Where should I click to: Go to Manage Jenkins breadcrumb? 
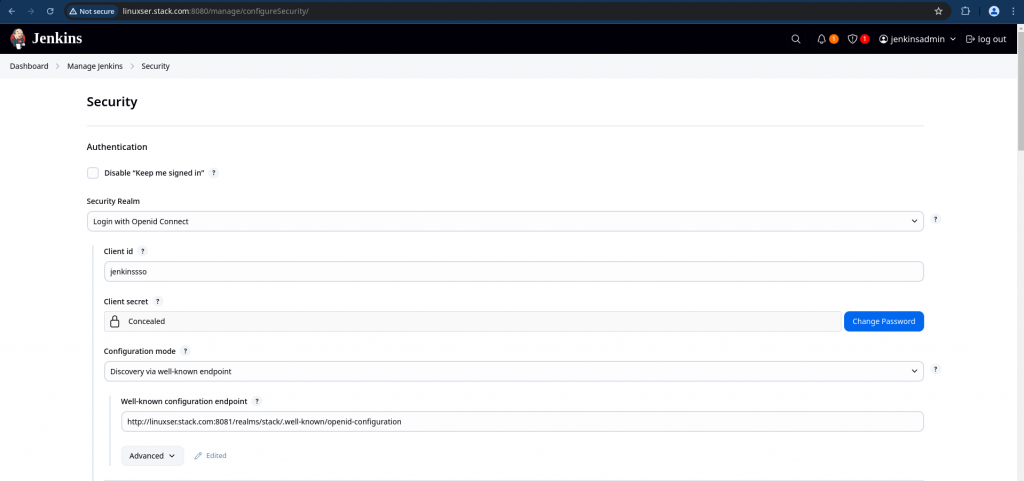(x=95, y=66)
